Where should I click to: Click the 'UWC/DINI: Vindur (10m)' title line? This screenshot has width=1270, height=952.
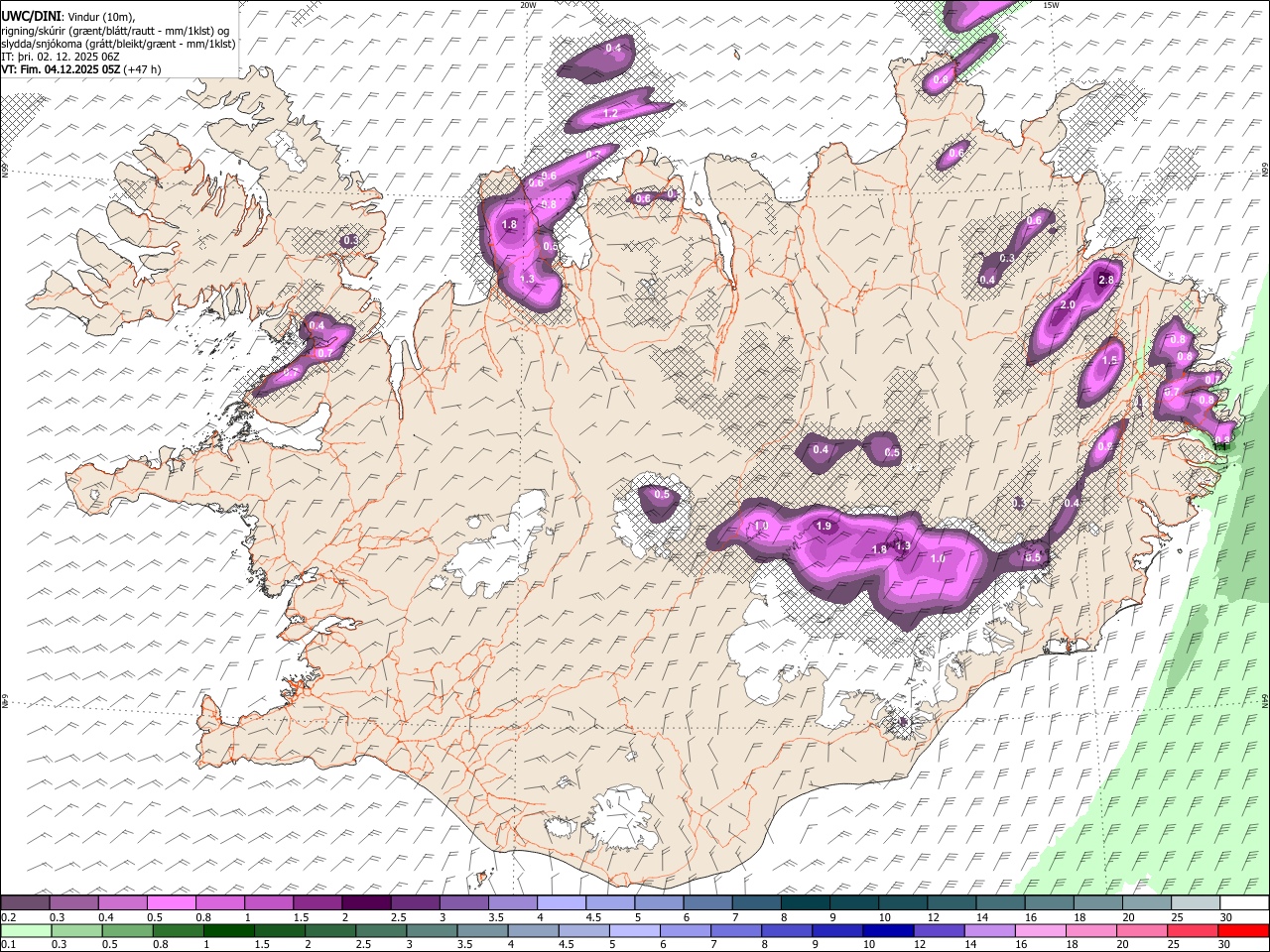67,16
